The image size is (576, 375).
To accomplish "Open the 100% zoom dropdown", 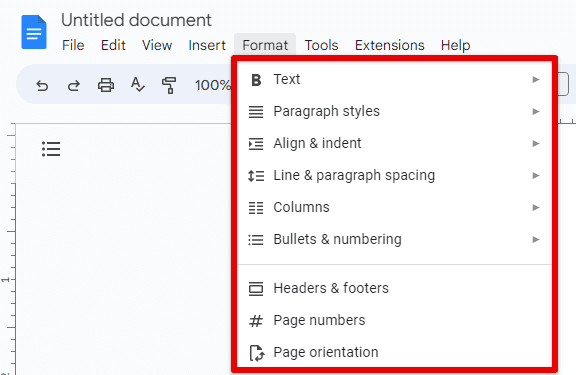I will point(213,85).
